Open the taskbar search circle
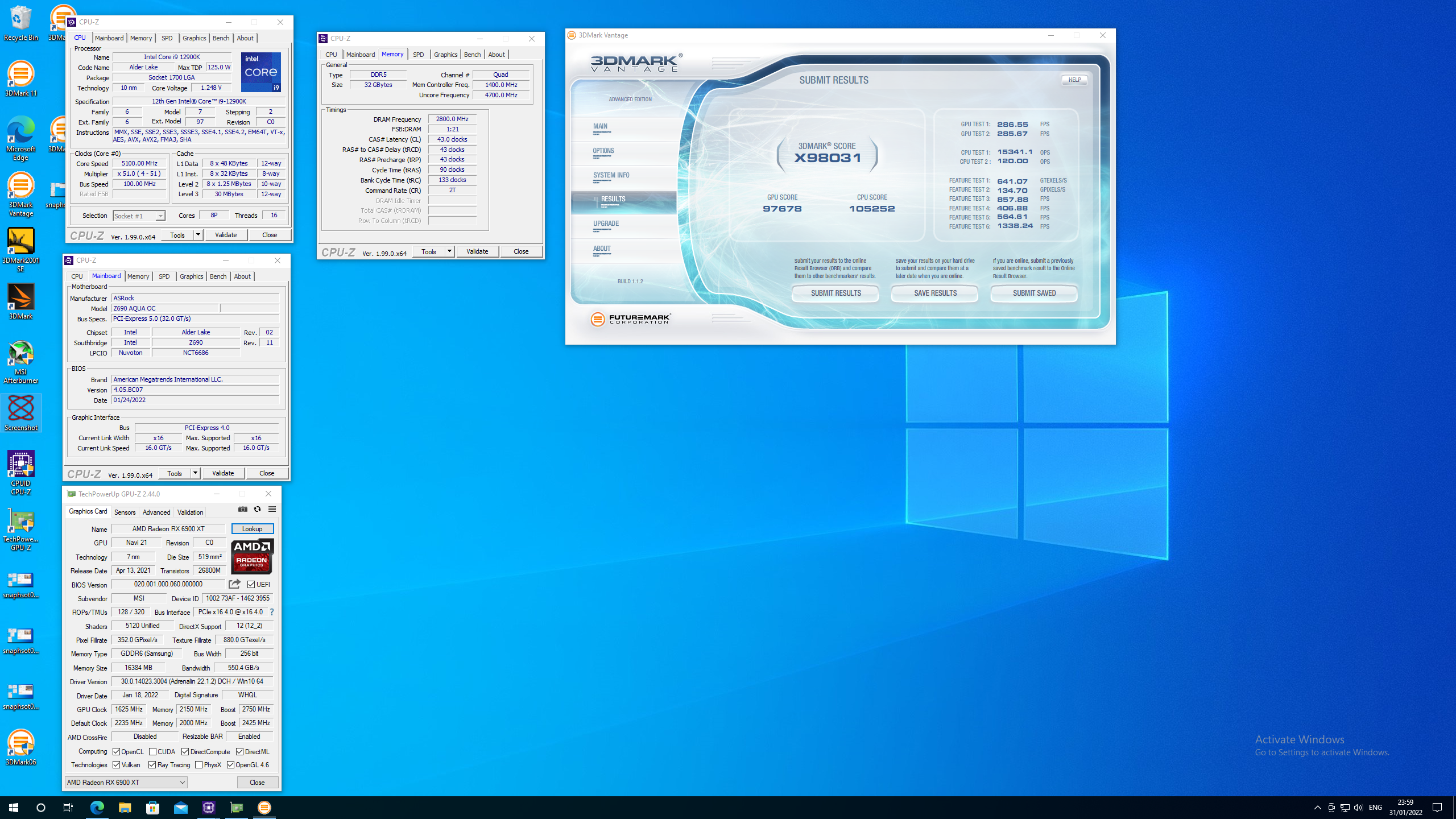 click(x=41, y=808)
